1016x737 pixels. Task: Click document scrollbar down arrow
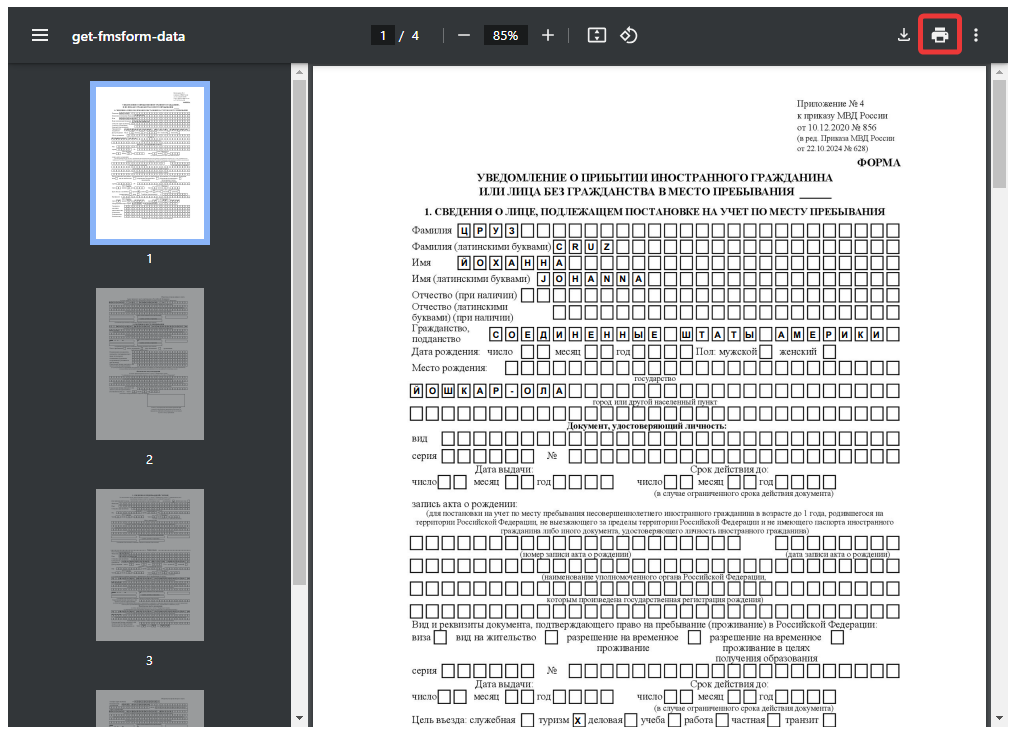(x=999, y=718)
